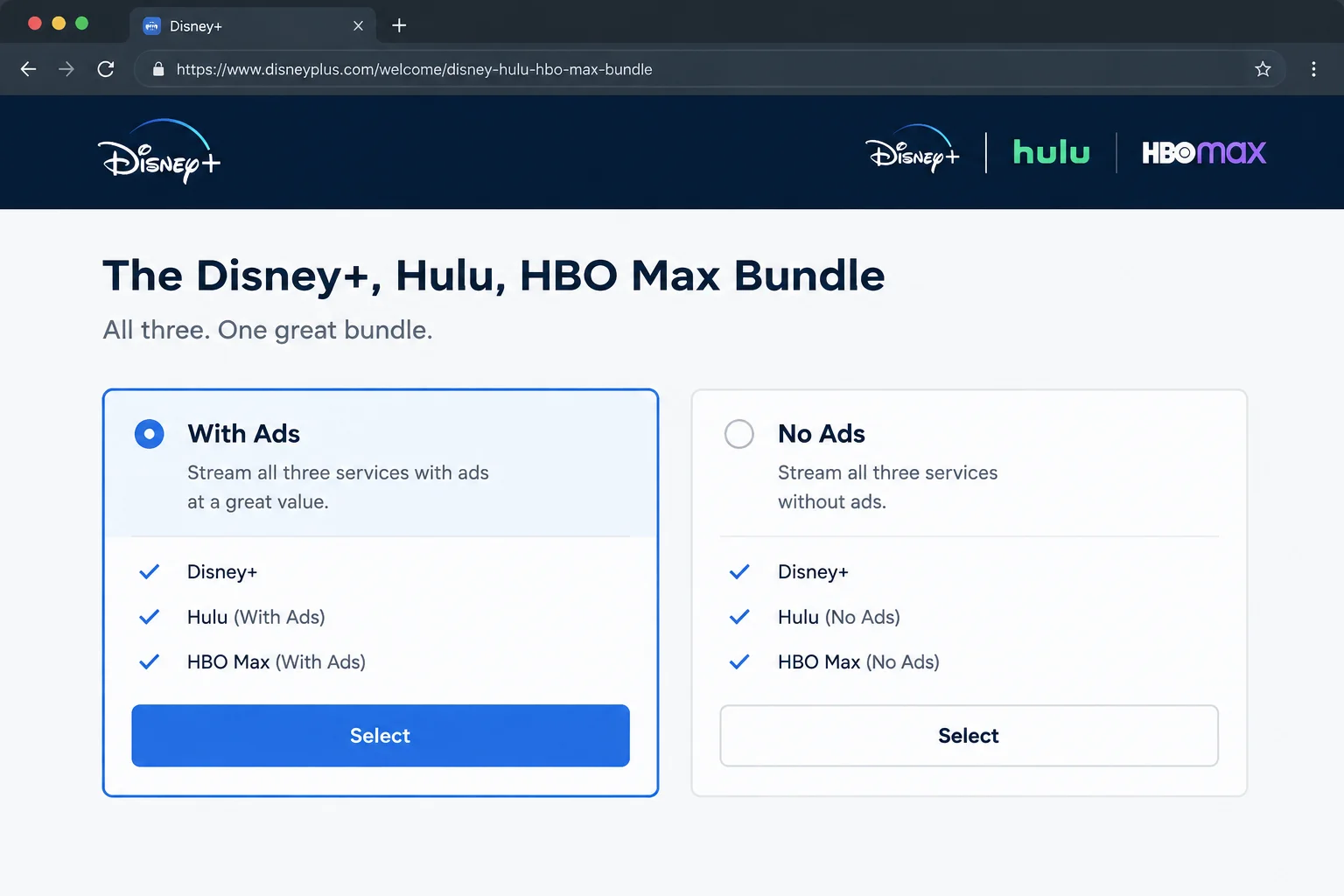This screenshot has width=1344, height=896.
Task: Select the No Ads radio button
Action: (739, 434)
